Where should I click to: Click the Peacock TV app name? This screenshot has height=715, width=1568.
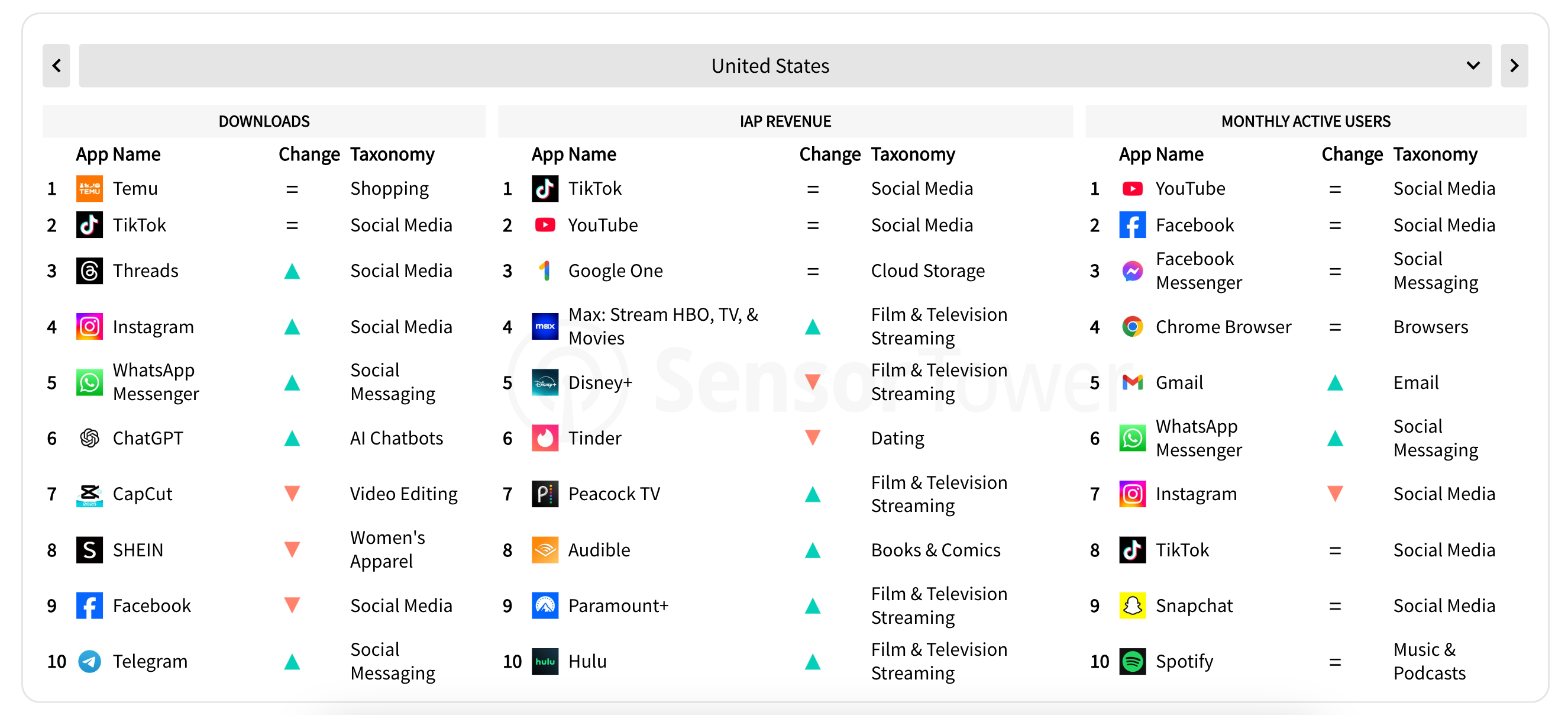tap(614, 494)
